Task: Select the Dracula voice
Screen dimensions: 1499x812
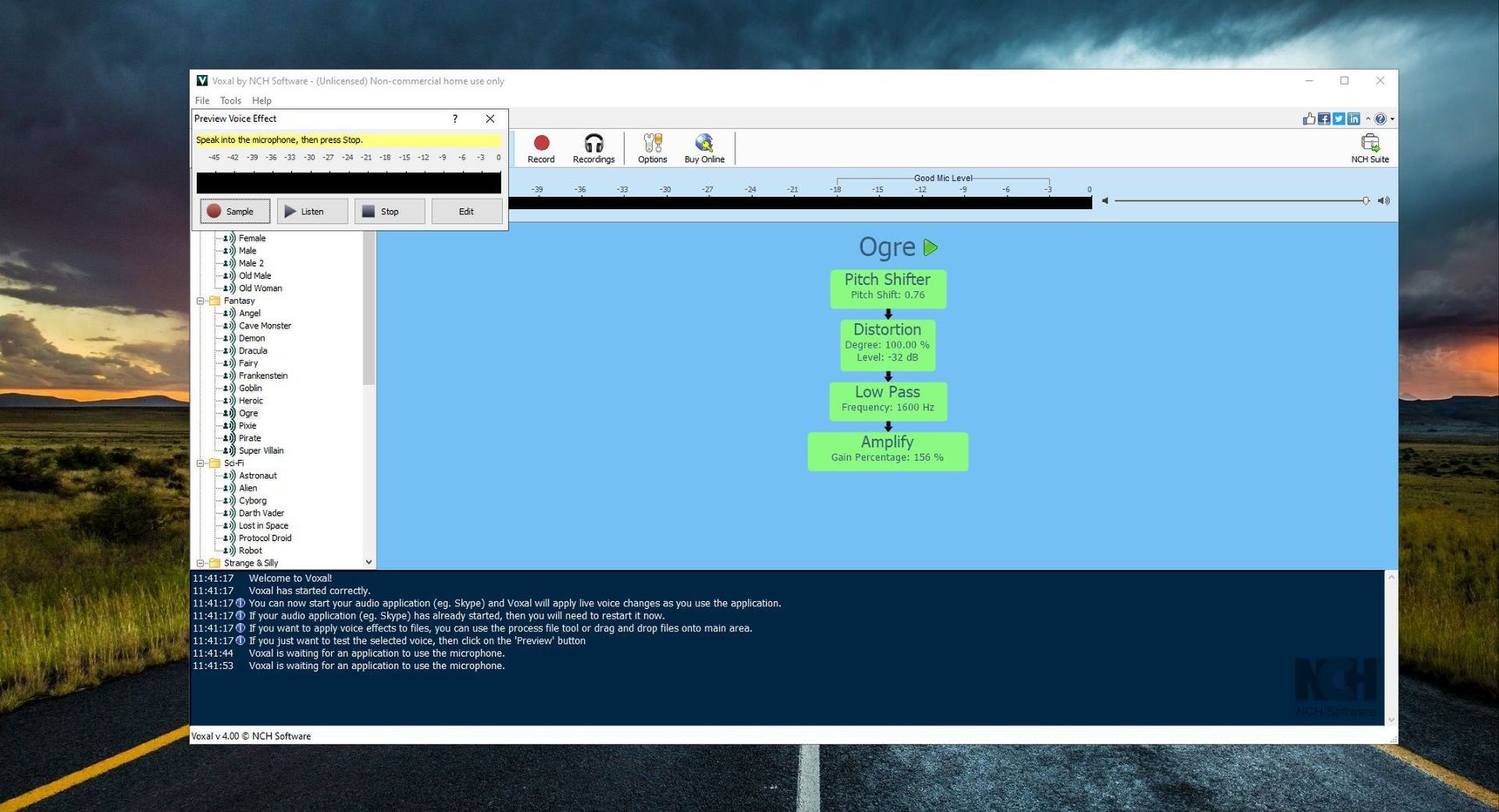Action: tap(253, 351)
